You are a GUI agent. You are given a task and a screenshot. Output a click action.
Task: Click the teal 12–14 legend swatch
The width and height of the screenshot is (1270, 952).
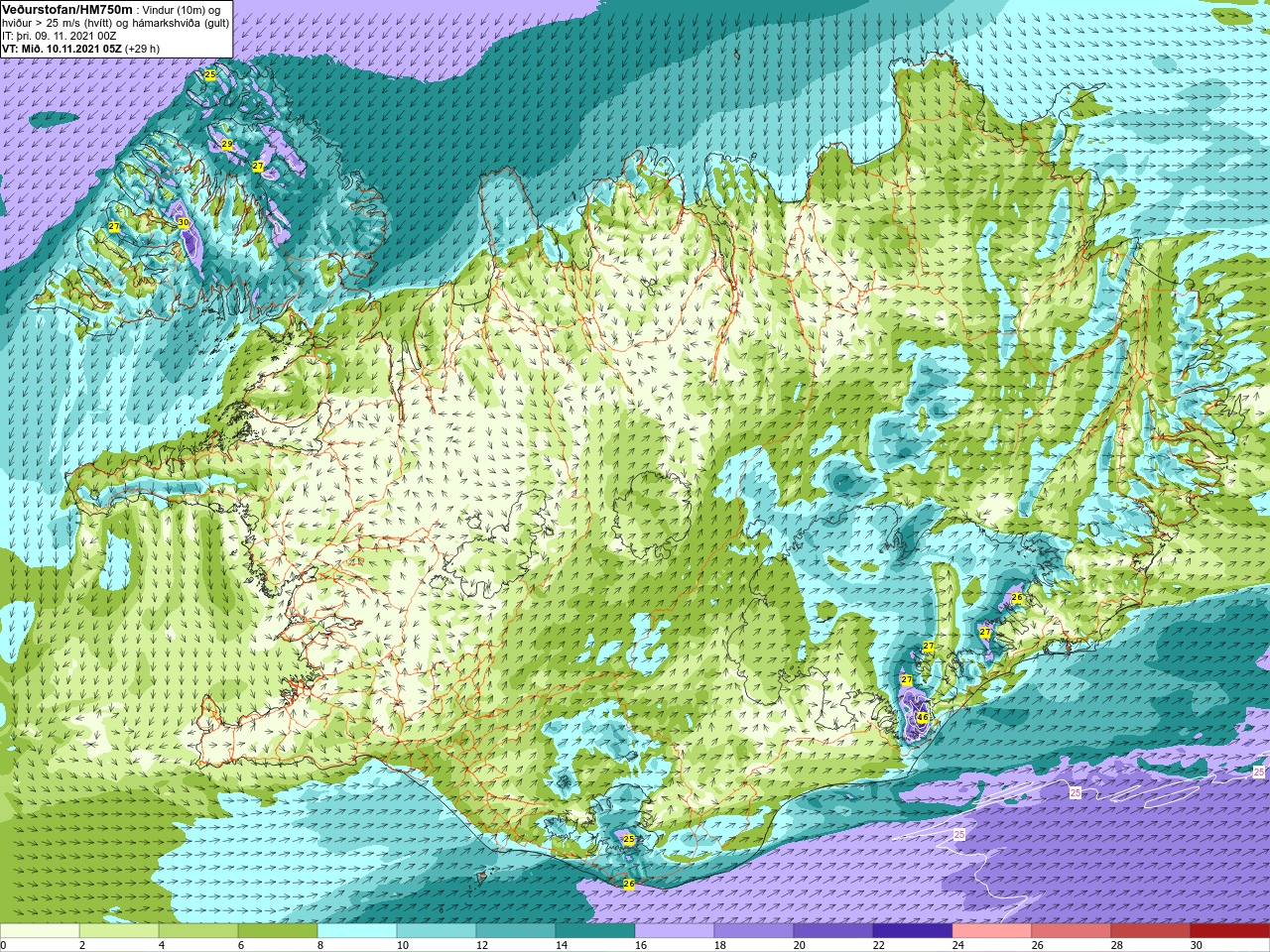coord(516,931)
